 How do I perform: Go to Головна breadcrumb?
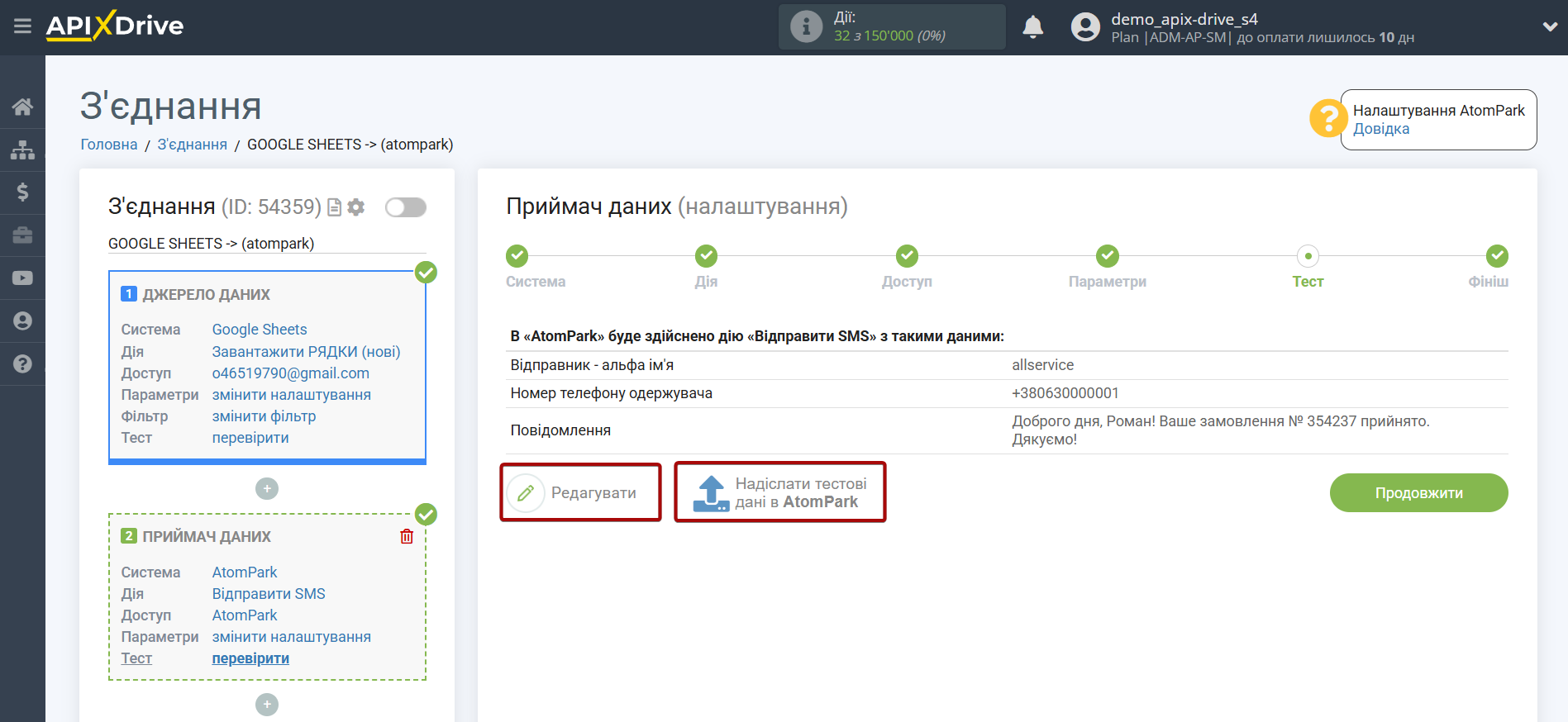tap(109, 145)
